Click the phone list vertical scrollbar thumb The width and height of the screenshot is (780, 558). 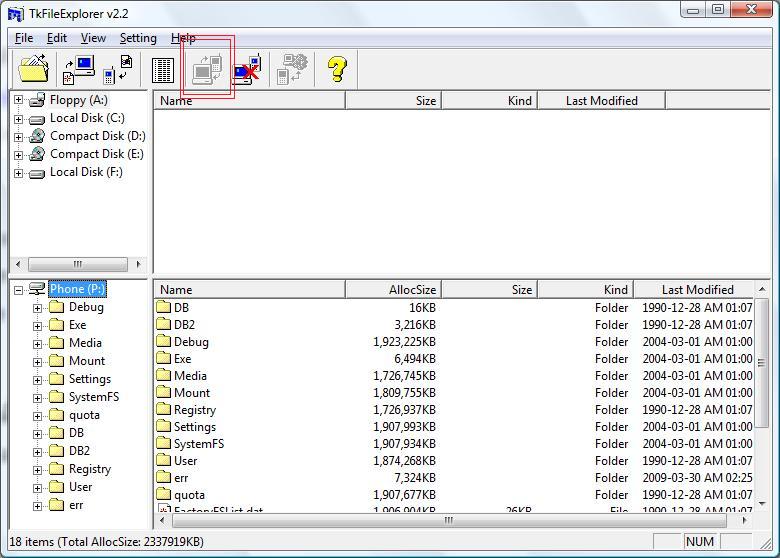tap(762, 363)
